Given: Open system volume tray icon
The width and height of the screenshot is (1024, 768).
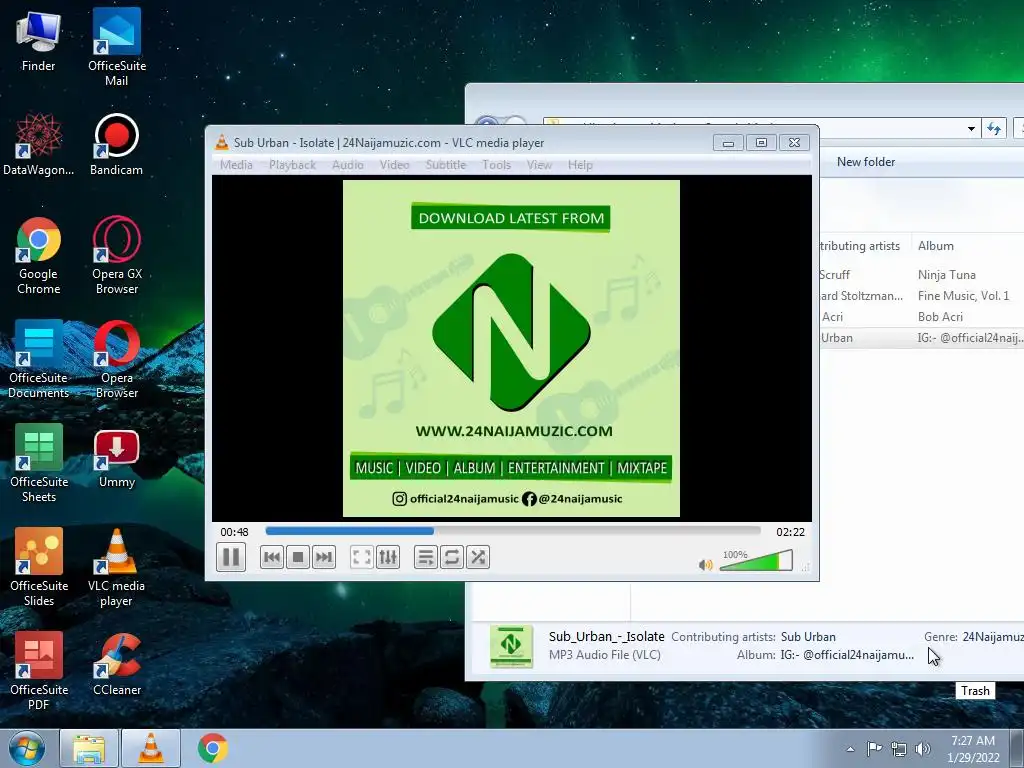Looking at the screenshot, I should [923, 749].
